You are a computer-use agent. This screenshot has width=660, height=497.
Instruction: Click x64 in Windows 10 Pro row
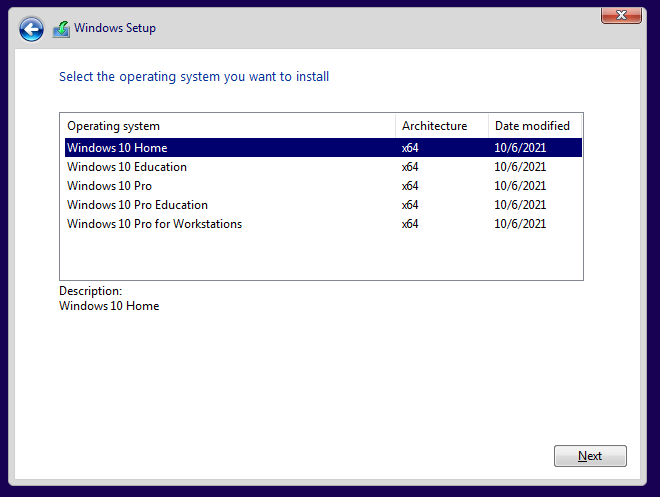410,186
